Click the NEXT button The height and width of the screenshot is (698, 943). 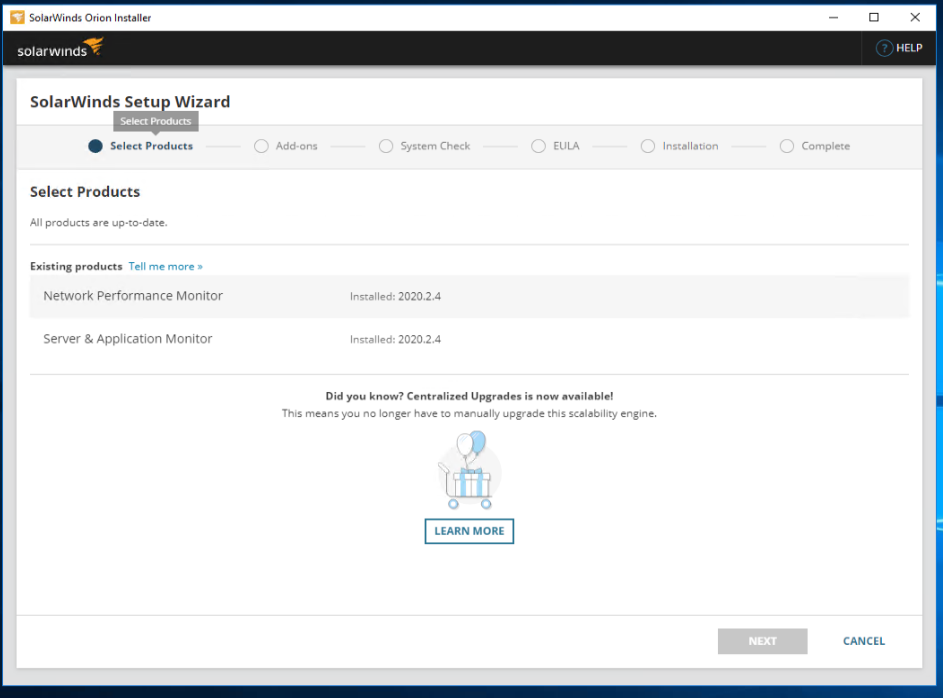coord(762,641)
